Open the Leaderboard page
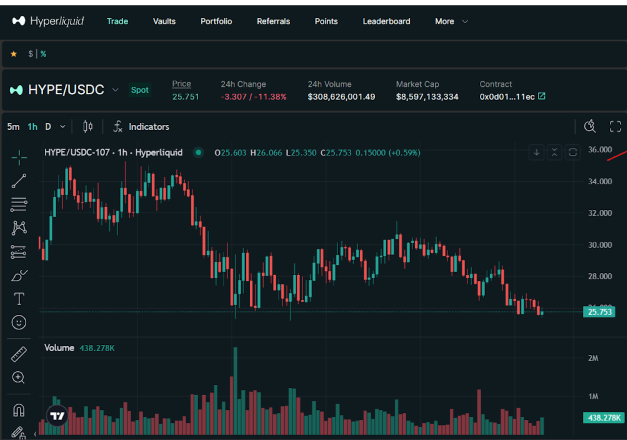627x440 pixels. 386,21
